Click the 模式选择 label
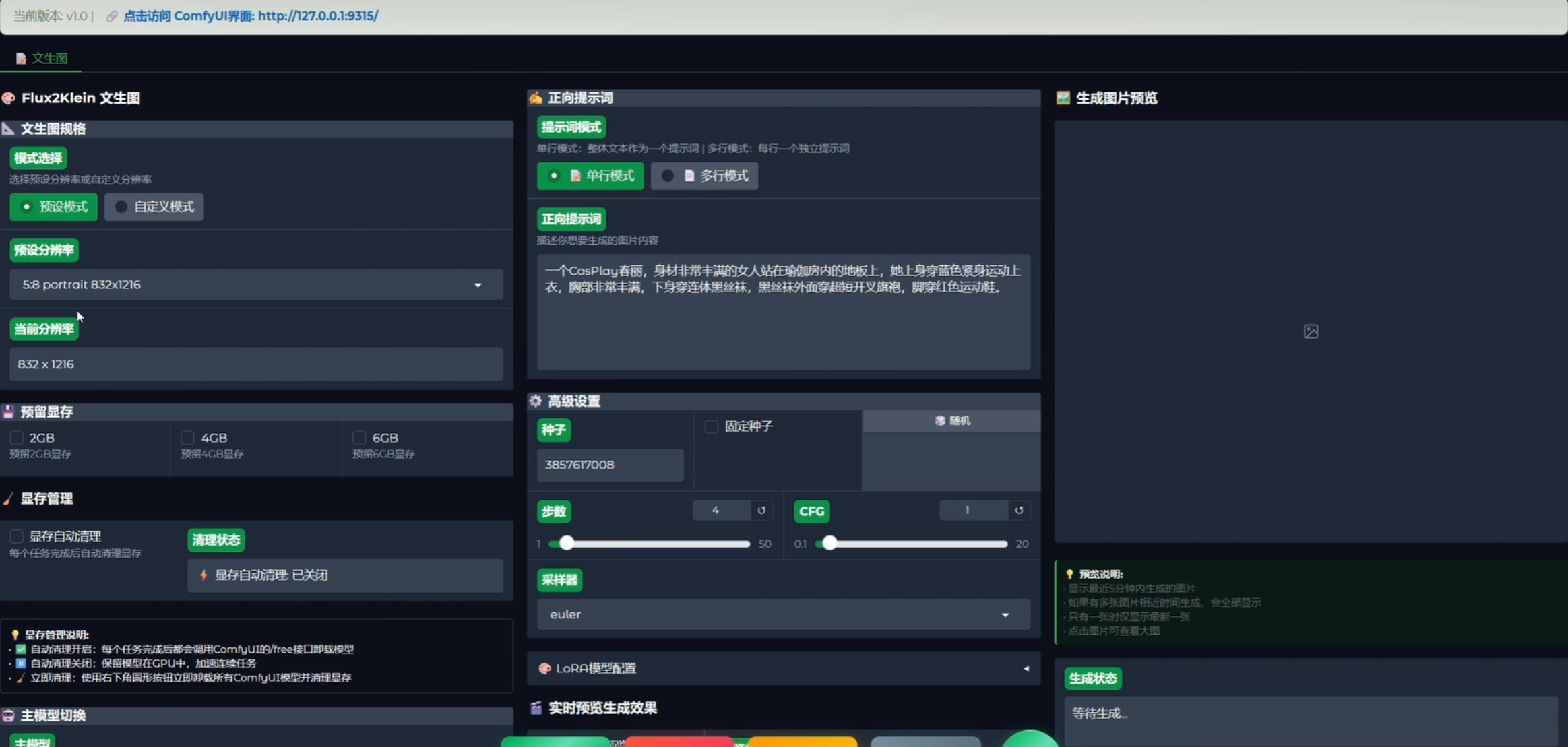Image resolution: width=1568 pixels, height=747 pixels. 38,158
